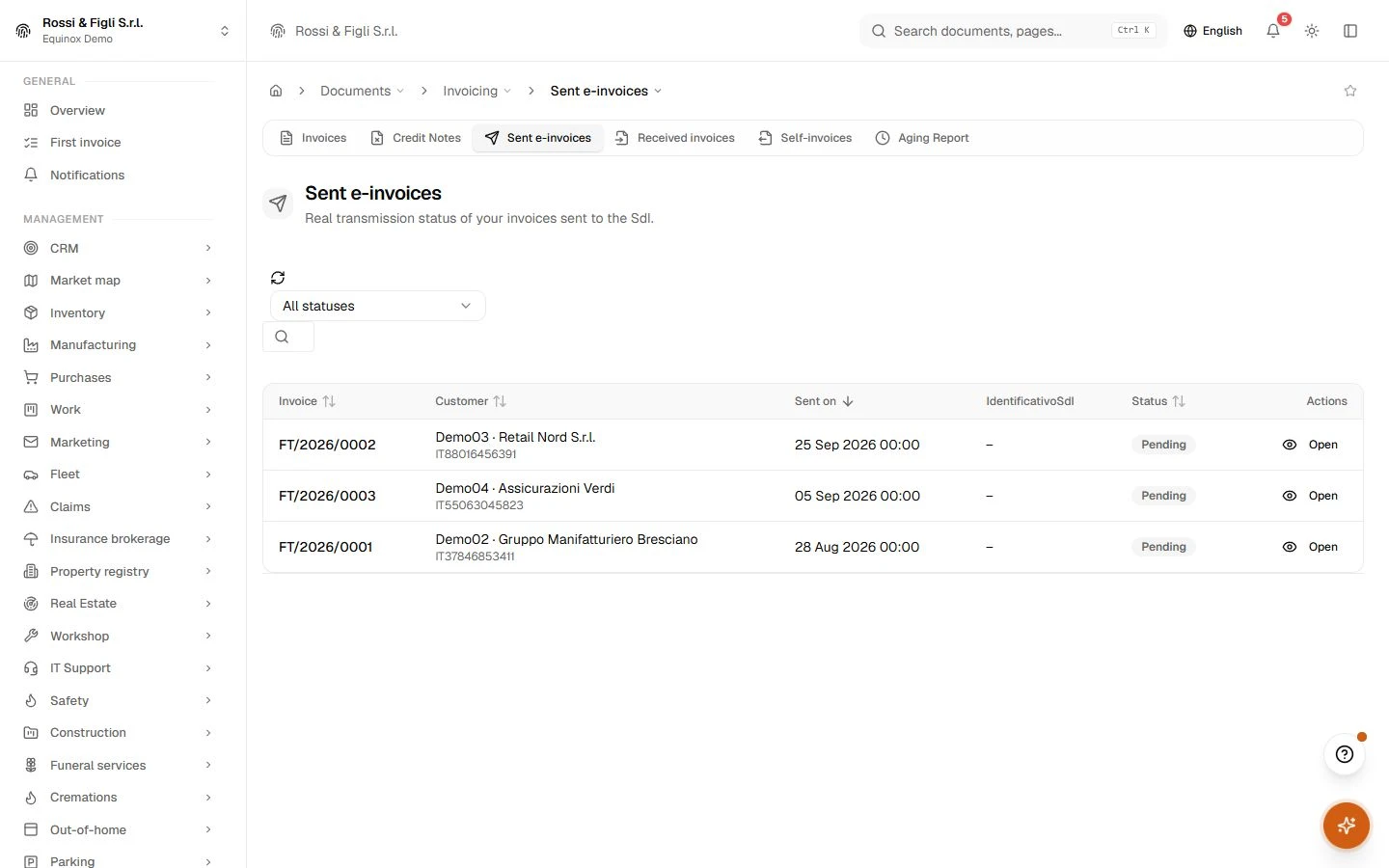Expand the Inventory sidebar section
Screen dimensions: 1389x868
pos(120,312)
